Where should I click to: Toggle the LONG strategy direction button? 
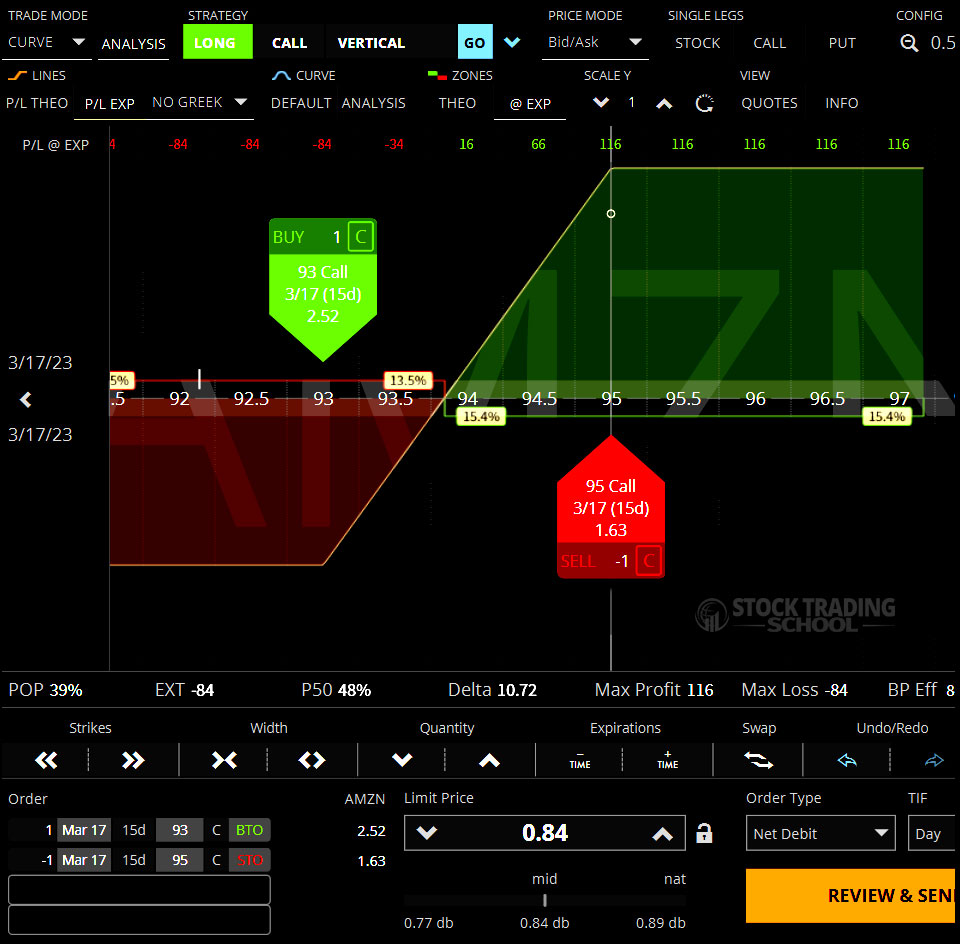click(217, 42)
